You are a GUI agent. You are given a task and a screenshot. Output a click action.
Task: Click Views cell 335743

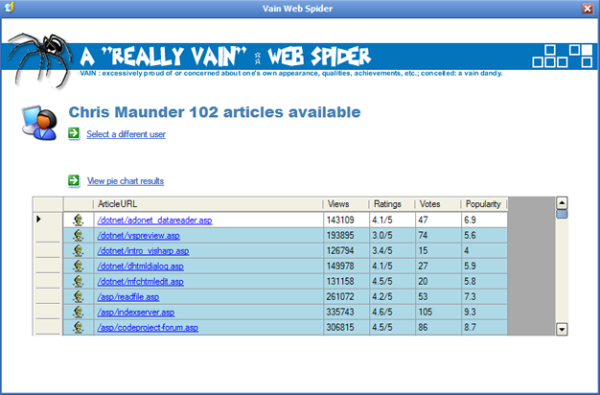(x=346, y=312)
